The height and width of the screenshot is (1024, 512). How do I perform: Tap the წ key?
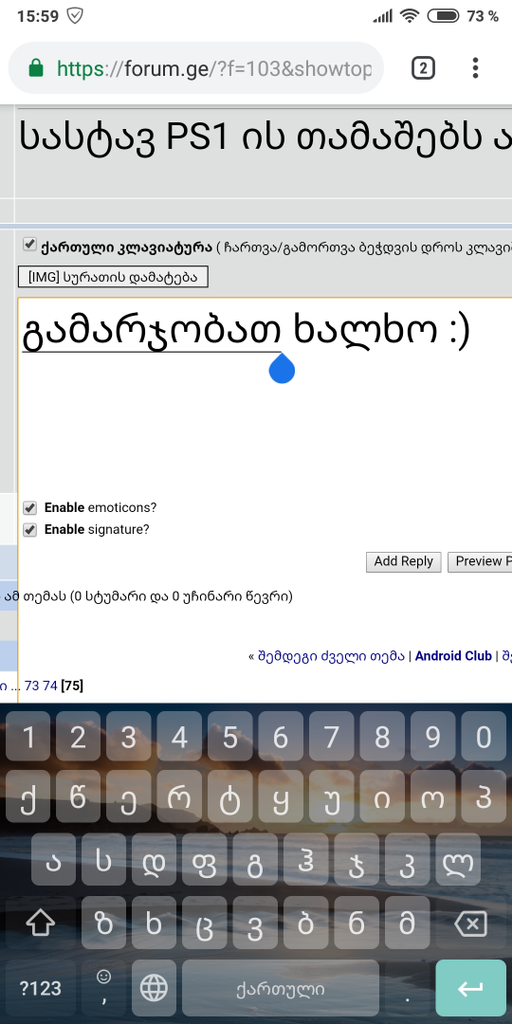(x=78, y=797)
